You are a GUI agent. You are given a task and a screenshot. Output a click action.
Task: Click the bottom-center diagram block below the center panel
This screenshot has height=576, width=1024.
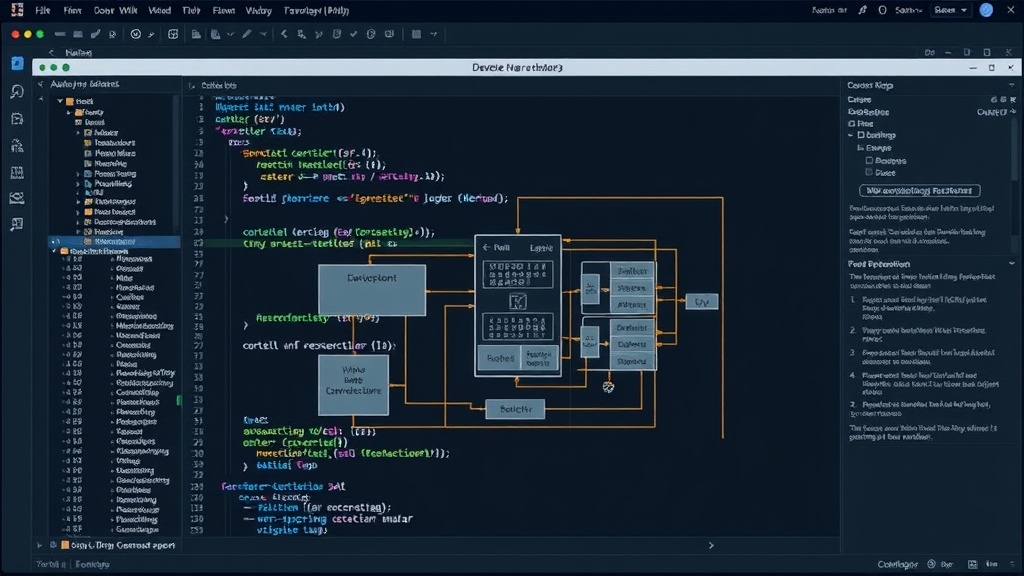[515, 409]
